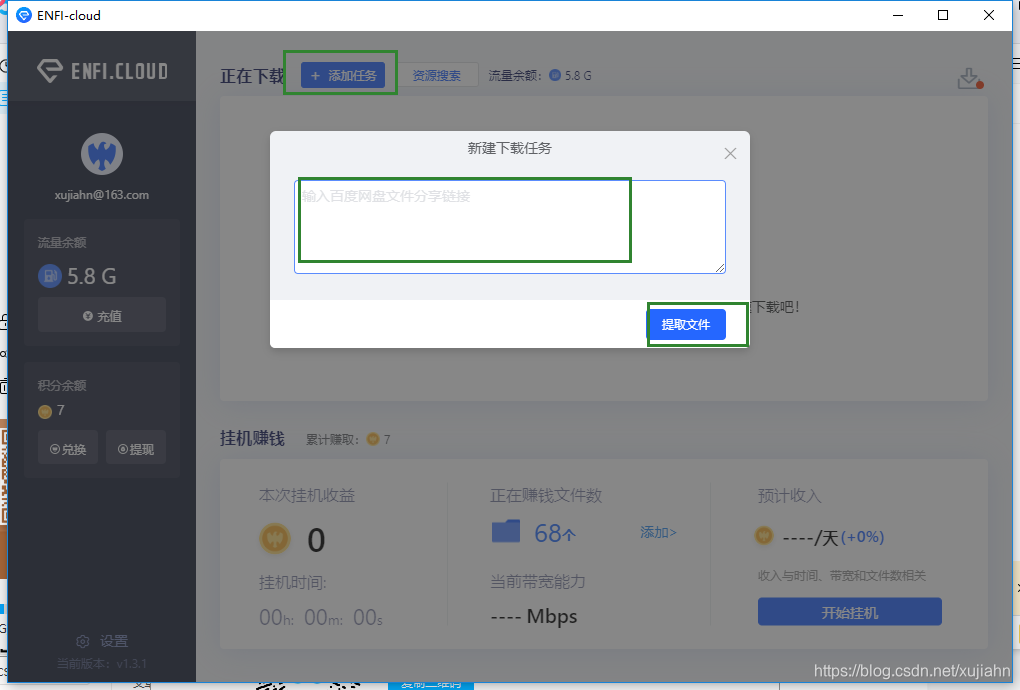Click the points coin icon beside 7 in sidebar
1020x690 pixels.
45,411
